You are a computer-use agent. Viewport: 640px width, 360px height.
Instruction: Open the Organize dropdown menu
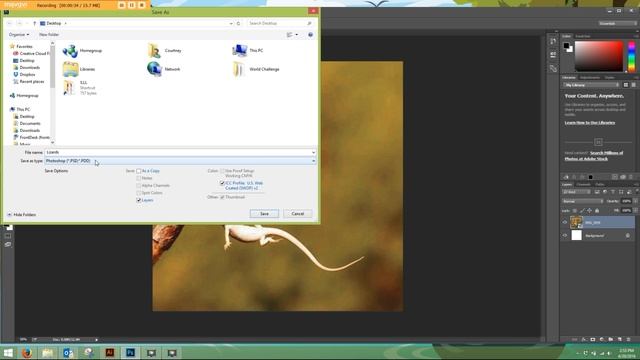(19, 35)
